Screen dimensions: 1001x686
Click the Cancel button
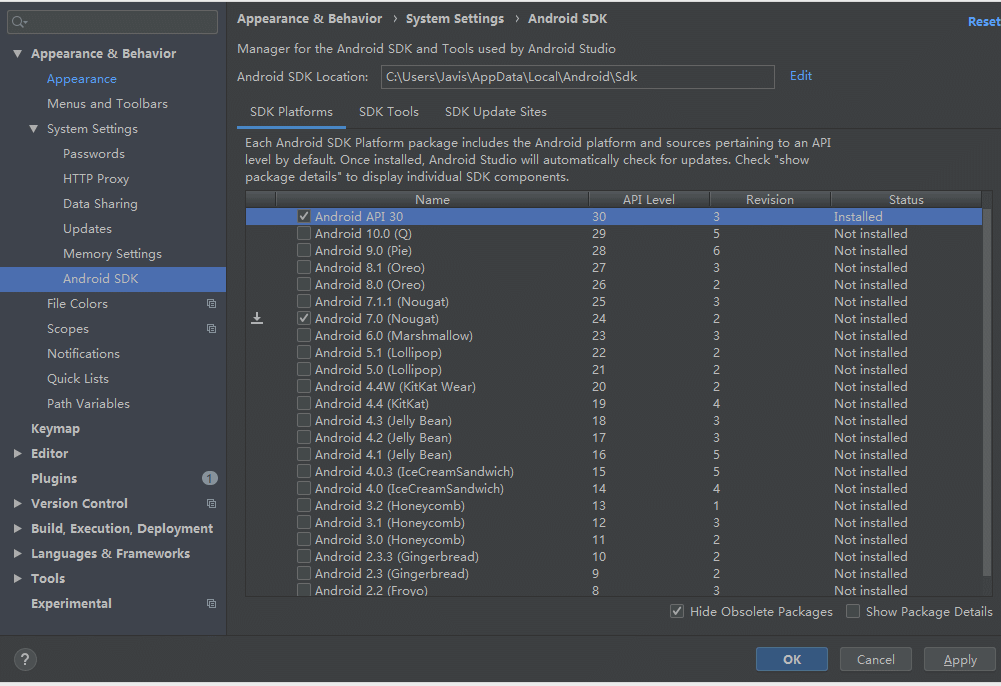click(875, 659)
